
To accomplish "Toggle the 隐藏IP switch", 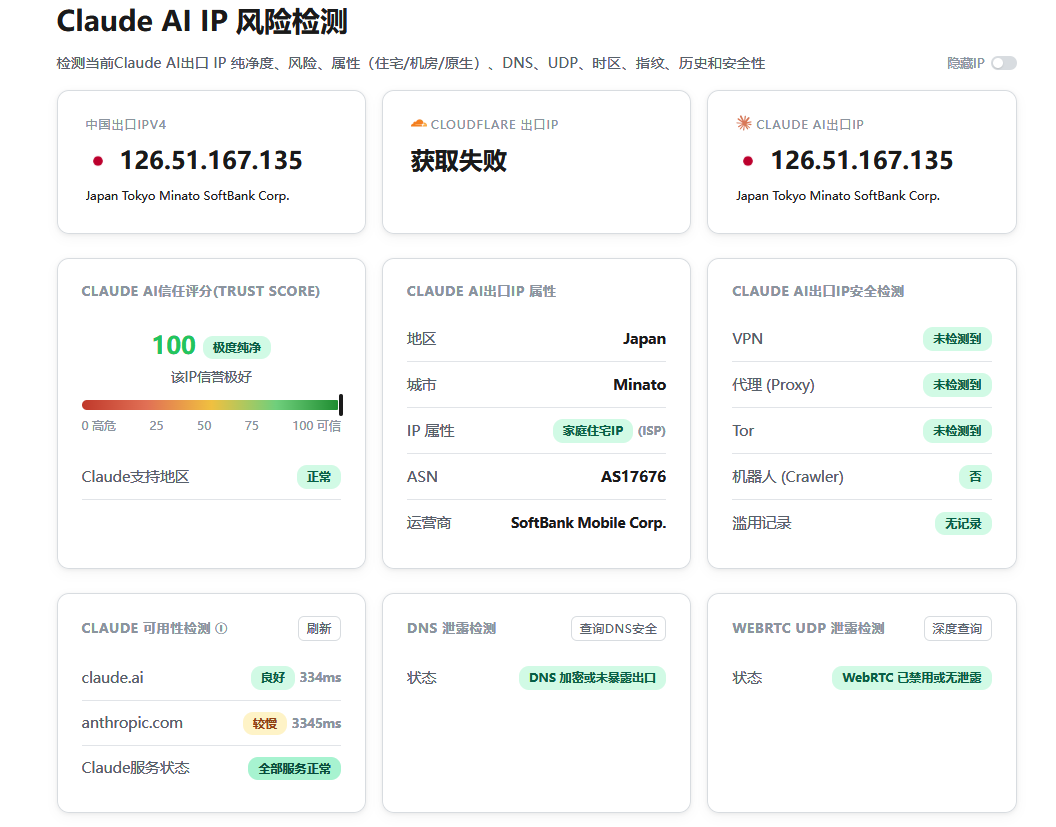I will click(1003, 63).
